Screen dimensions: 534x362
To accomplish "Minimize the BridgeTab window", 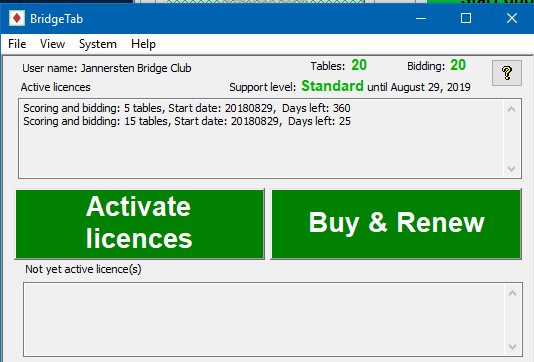I will click(x=421, y=18).
